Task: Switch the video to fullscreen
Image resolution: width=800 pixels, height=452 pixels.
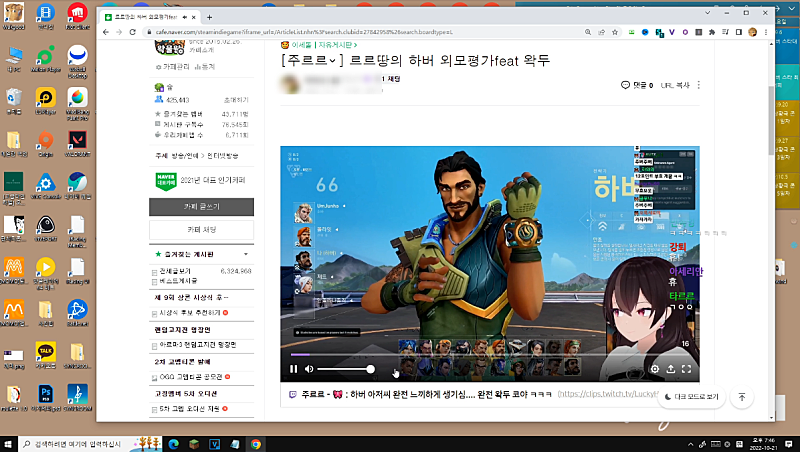Action: [686, 369]
